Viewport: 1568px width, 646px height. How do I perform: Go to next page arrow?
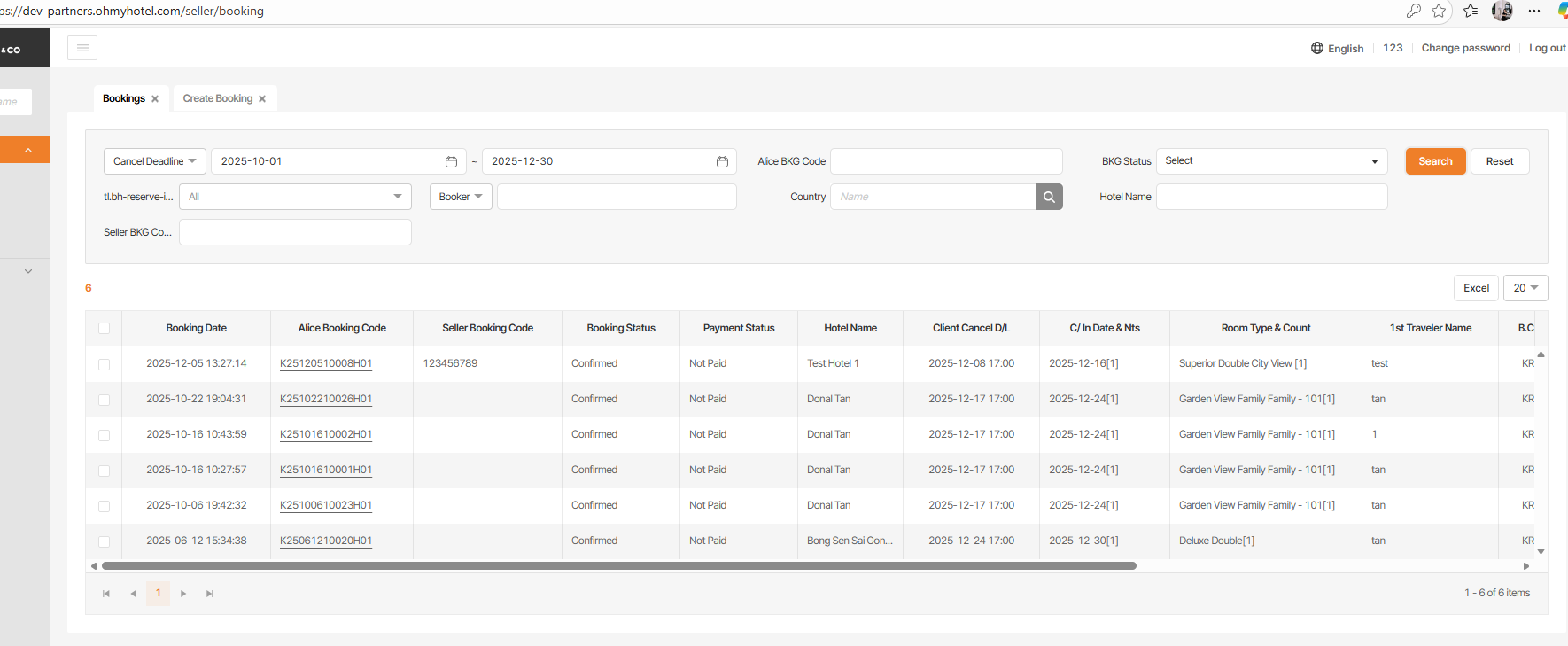coord(183,594)
